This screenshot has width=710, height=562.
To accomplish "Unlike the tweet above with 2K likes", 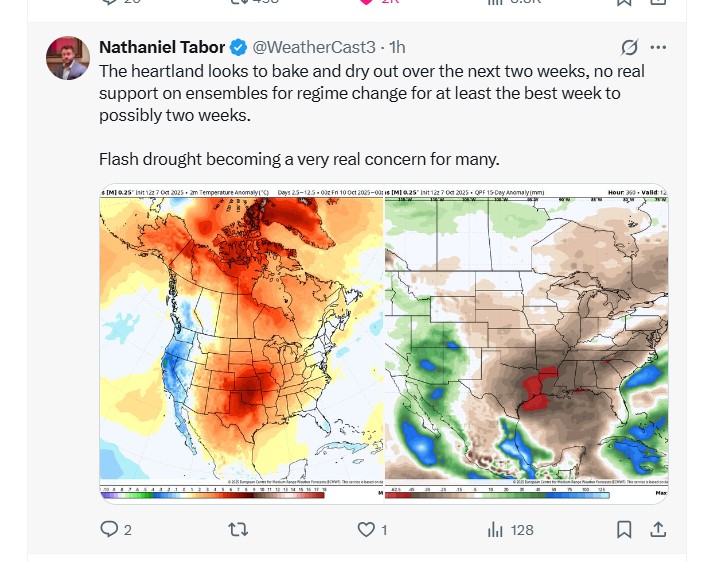I will click(366, 2).
